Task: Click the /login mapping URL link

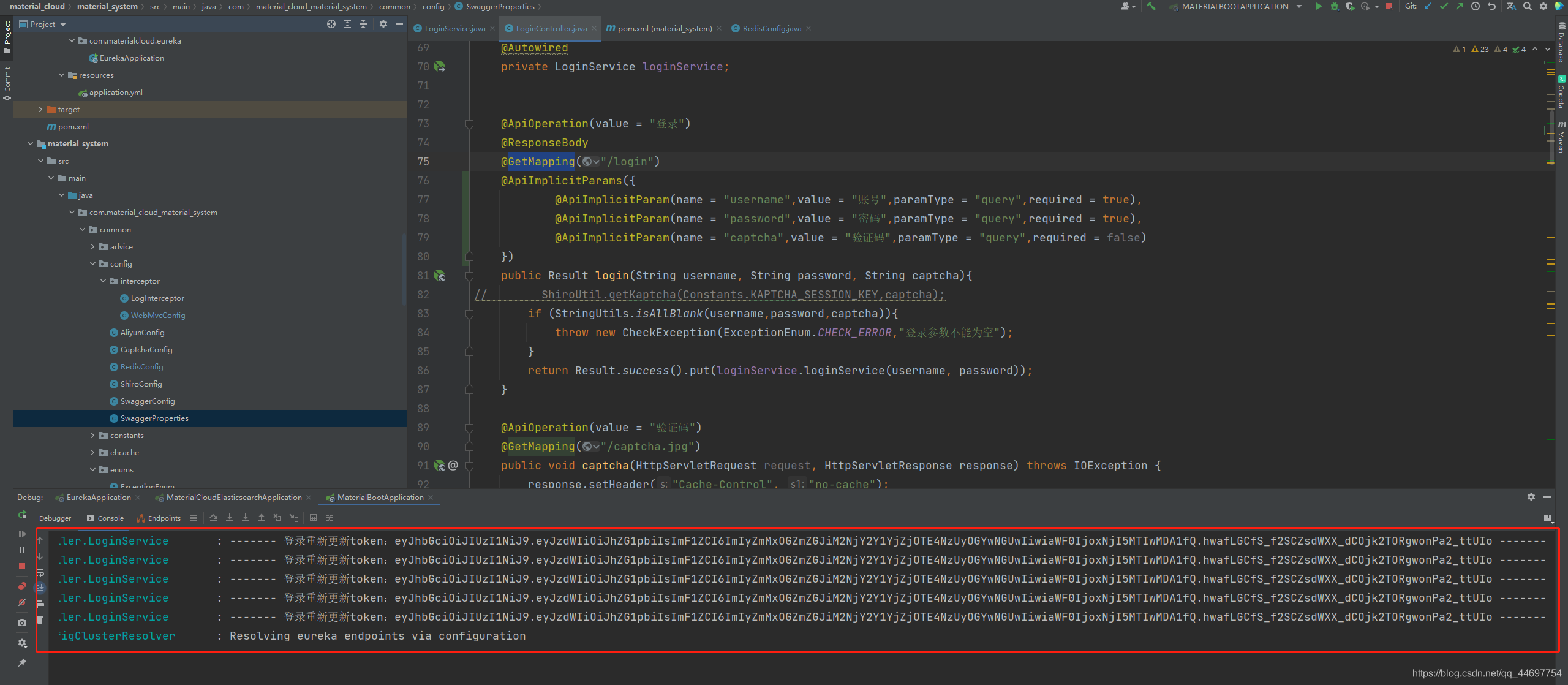Action: coord(627,162)
